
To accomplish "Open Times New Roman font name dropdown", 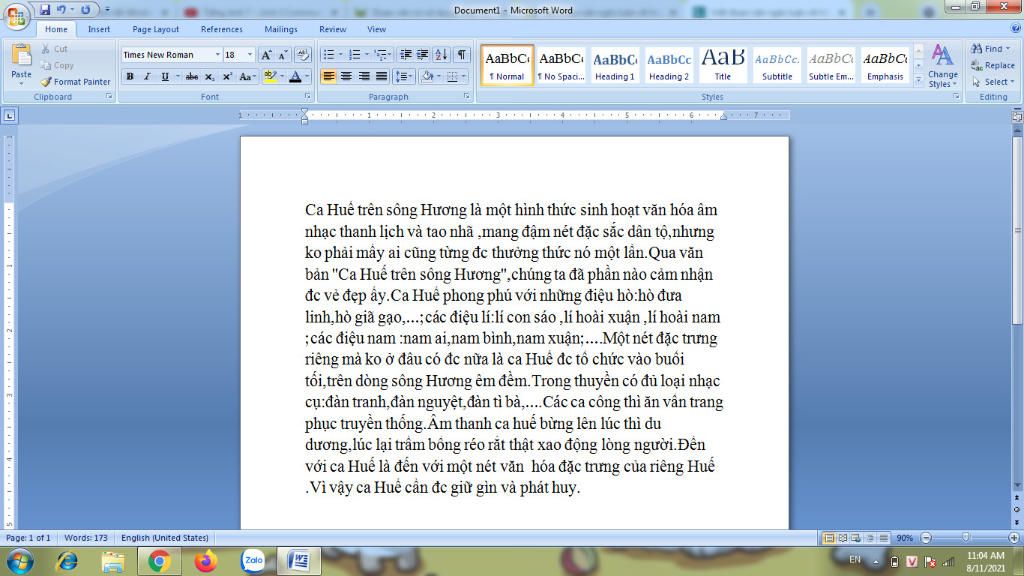I will [217, 55].
